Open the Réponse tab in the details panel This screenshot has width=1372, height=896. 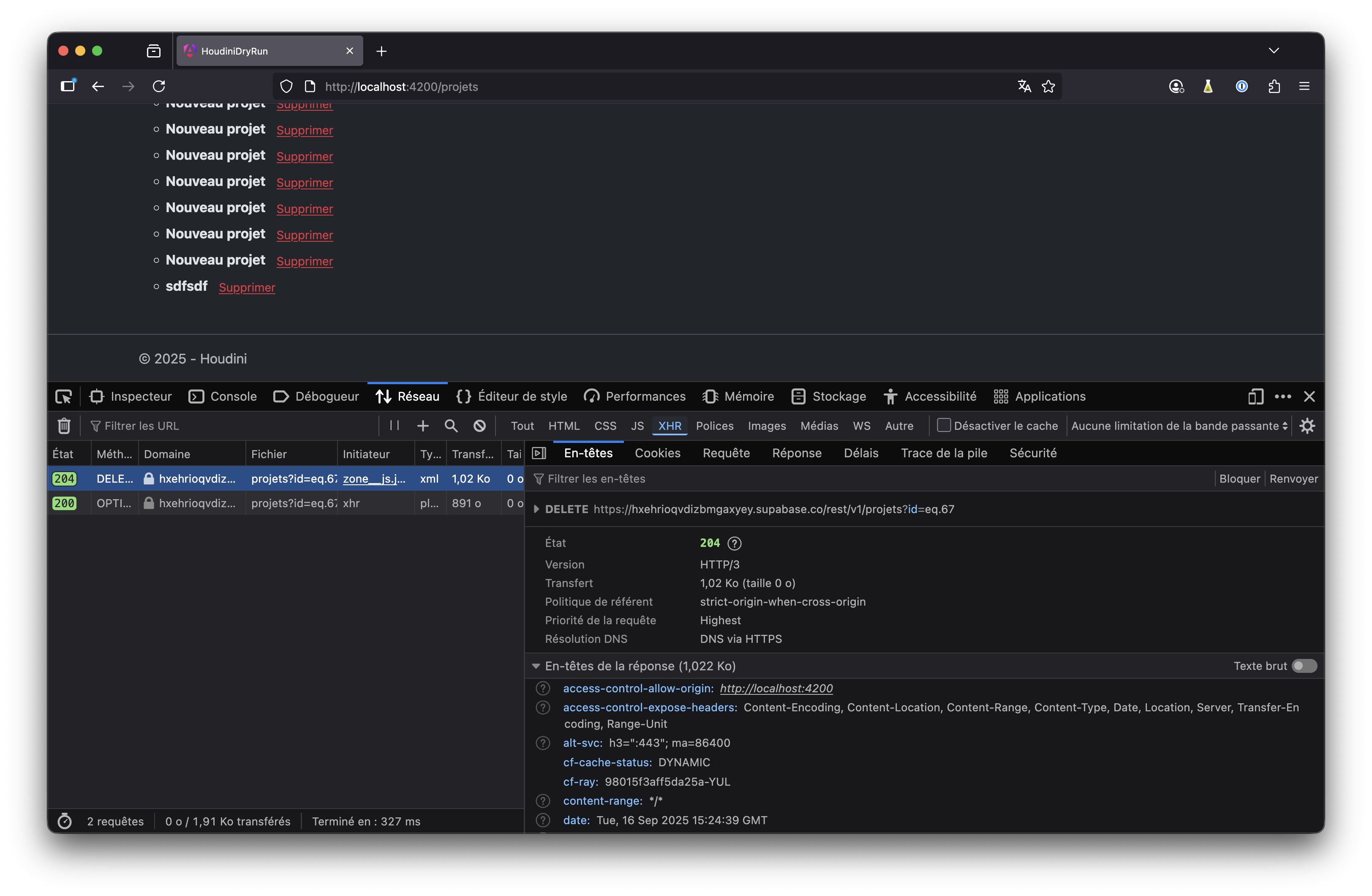[797, 453]
